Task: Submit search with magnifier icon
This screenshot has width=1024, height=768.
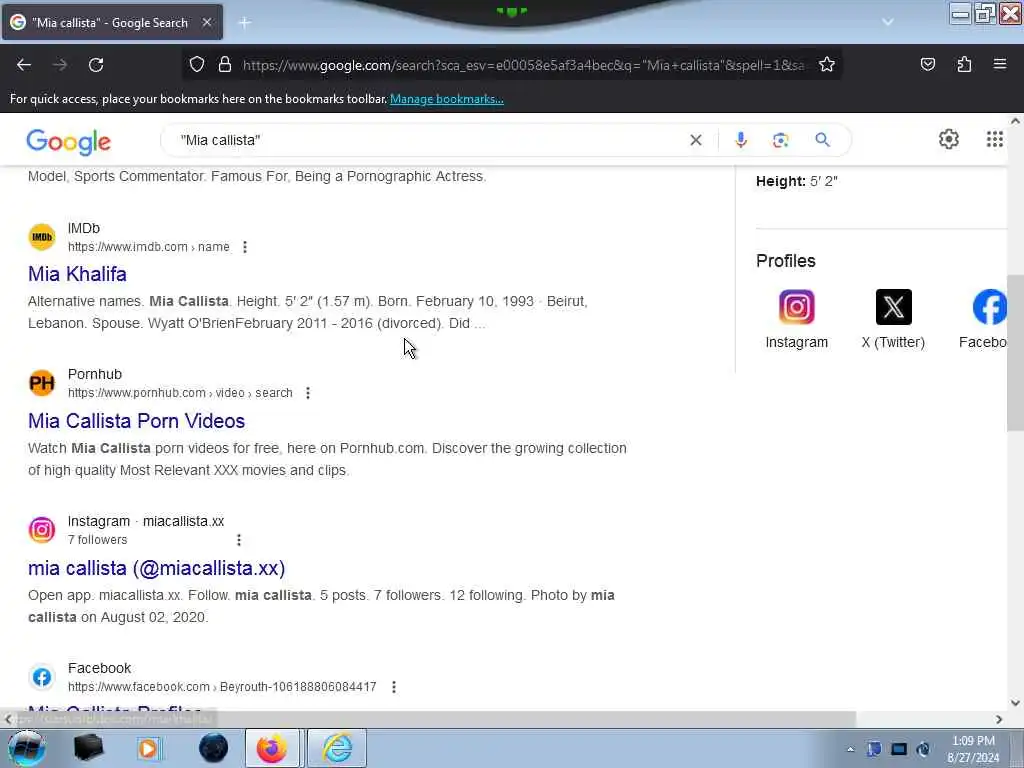Action: pos(822,140)
